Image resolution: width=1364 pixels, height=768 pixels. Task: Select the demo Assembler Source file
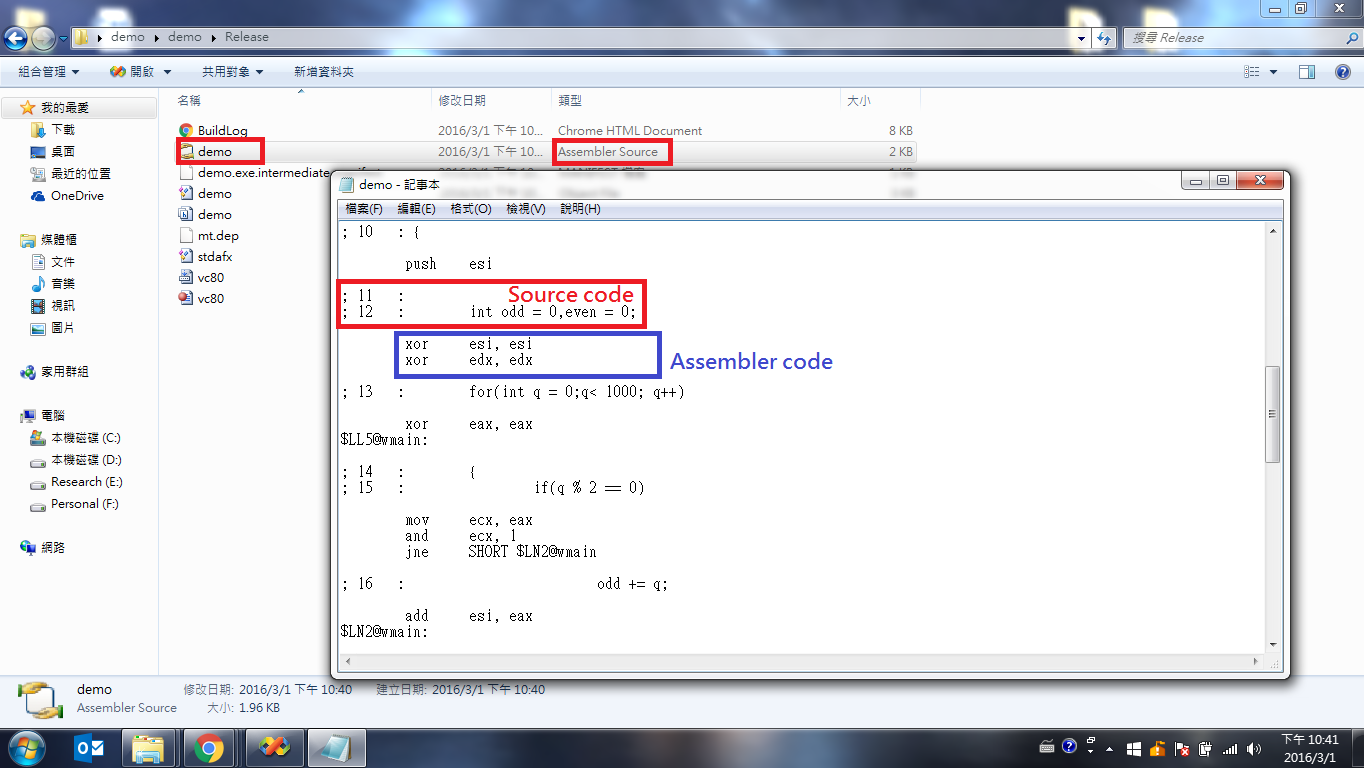211,151
